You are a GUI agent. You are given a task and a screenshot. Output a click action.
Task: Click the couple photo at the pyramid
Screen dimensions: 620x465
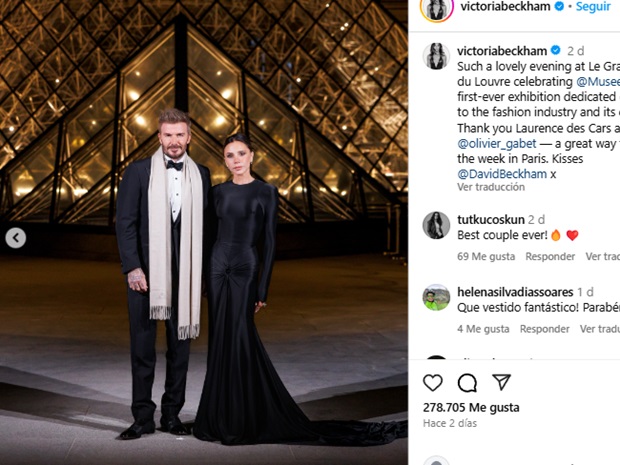(204, 232)
